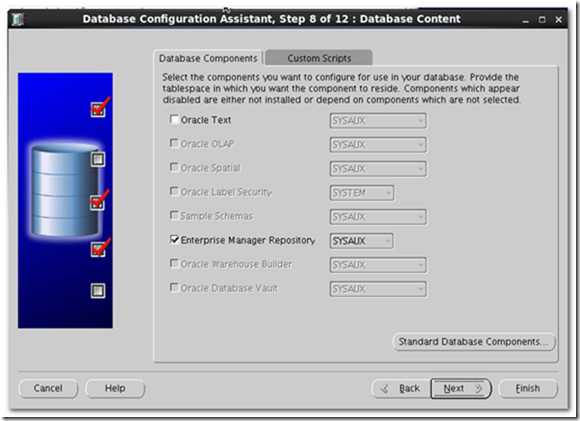Open the Oracle Text tablespace dropdown
The height and width of the screenshot is (421, 580).
[x=378, y=121]
